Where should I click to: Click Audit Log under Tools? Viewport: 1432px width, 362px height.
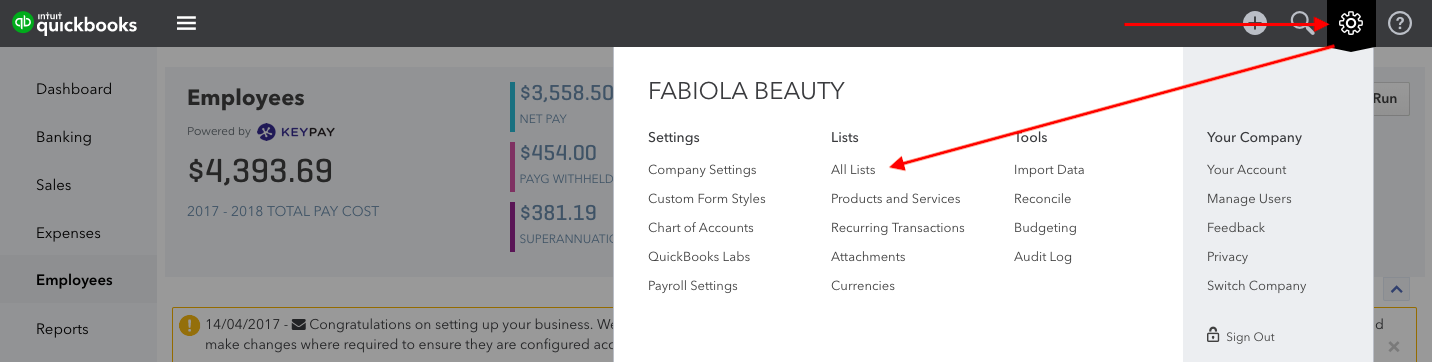[x=1043, y=257]
